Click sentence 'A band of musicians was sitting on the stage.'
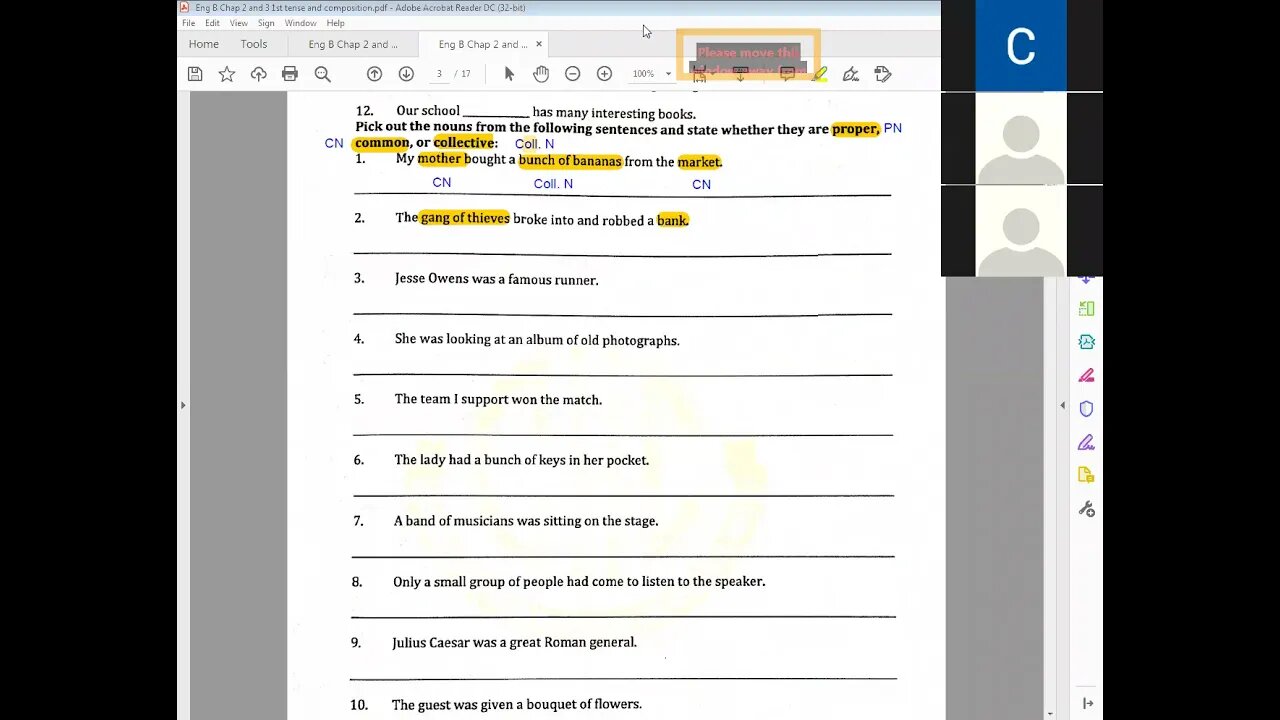This screenshot has height=720, width=1280. [x=526, y=521]
